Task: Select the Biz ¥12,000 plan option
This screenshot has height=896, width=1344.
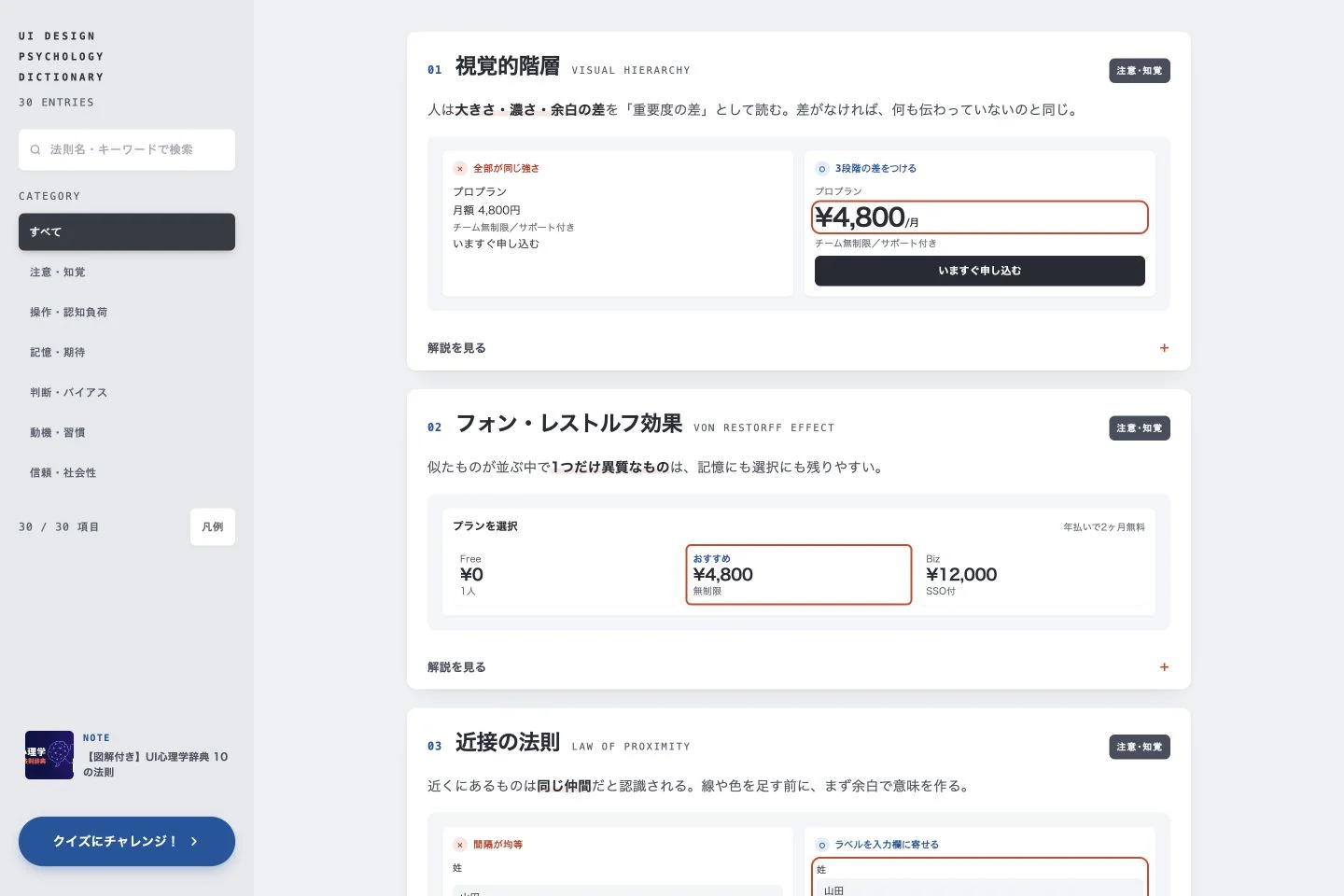Action: [x=1031, y=575]
